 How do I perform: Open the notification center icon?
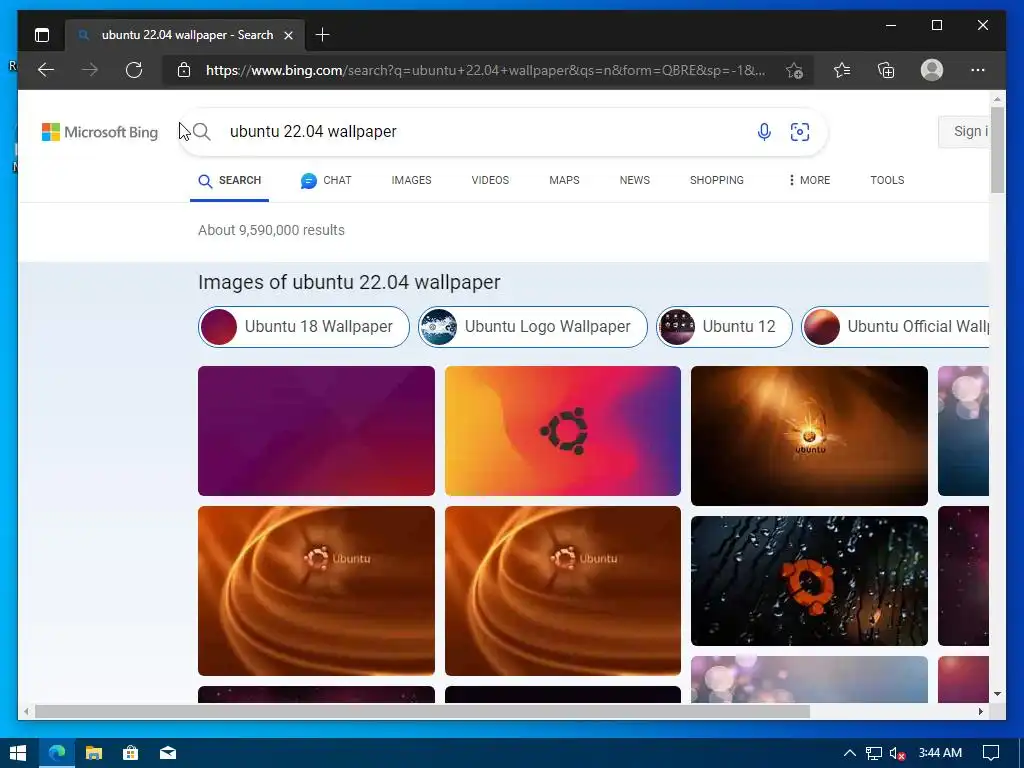click(991, 753)
